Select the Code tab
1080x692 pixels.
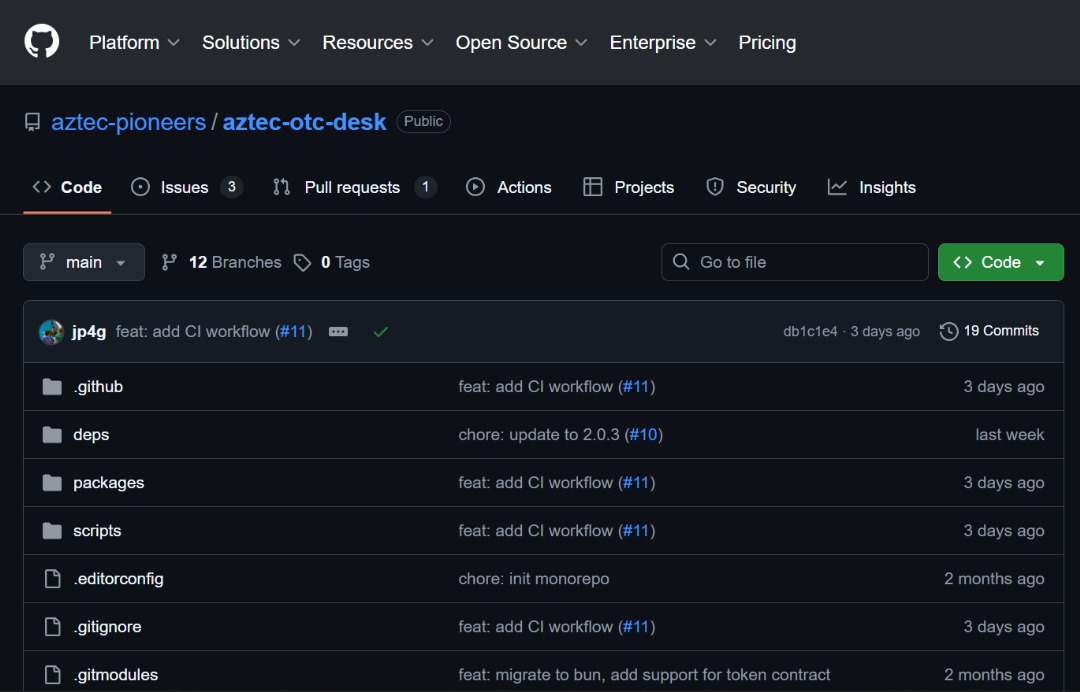tap(67, 187)
